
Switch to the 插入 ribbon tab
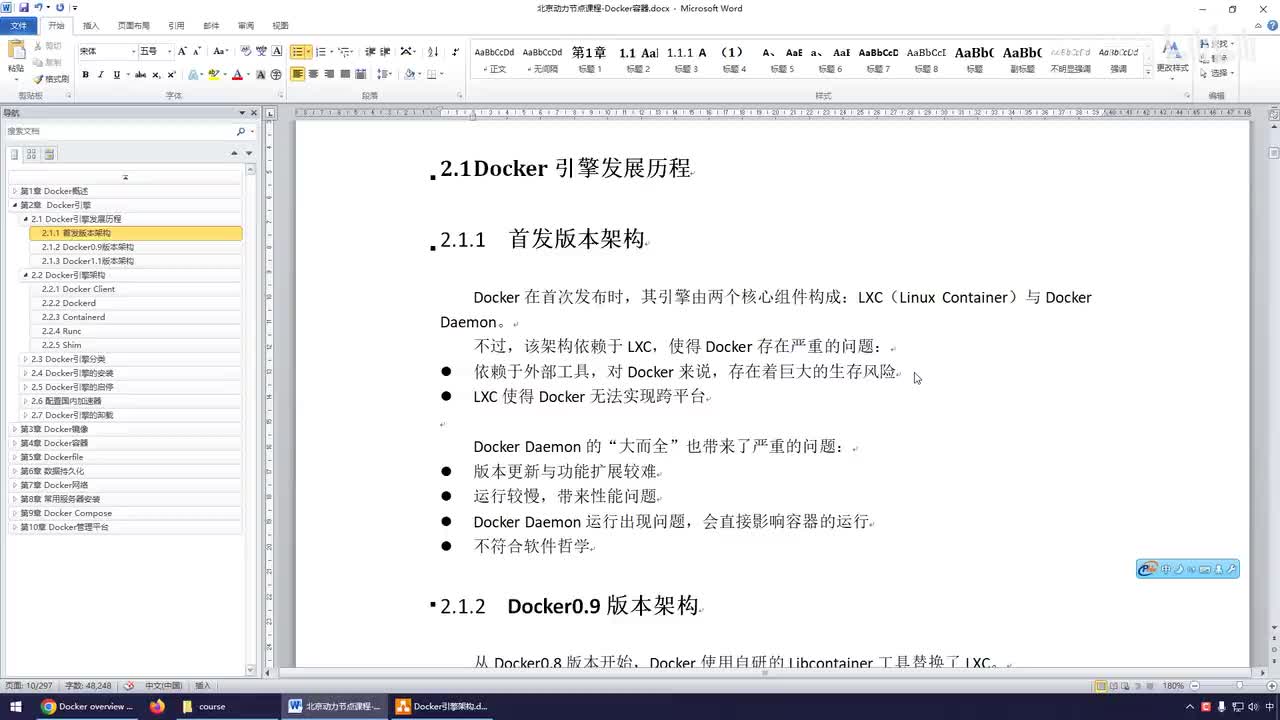91,26
